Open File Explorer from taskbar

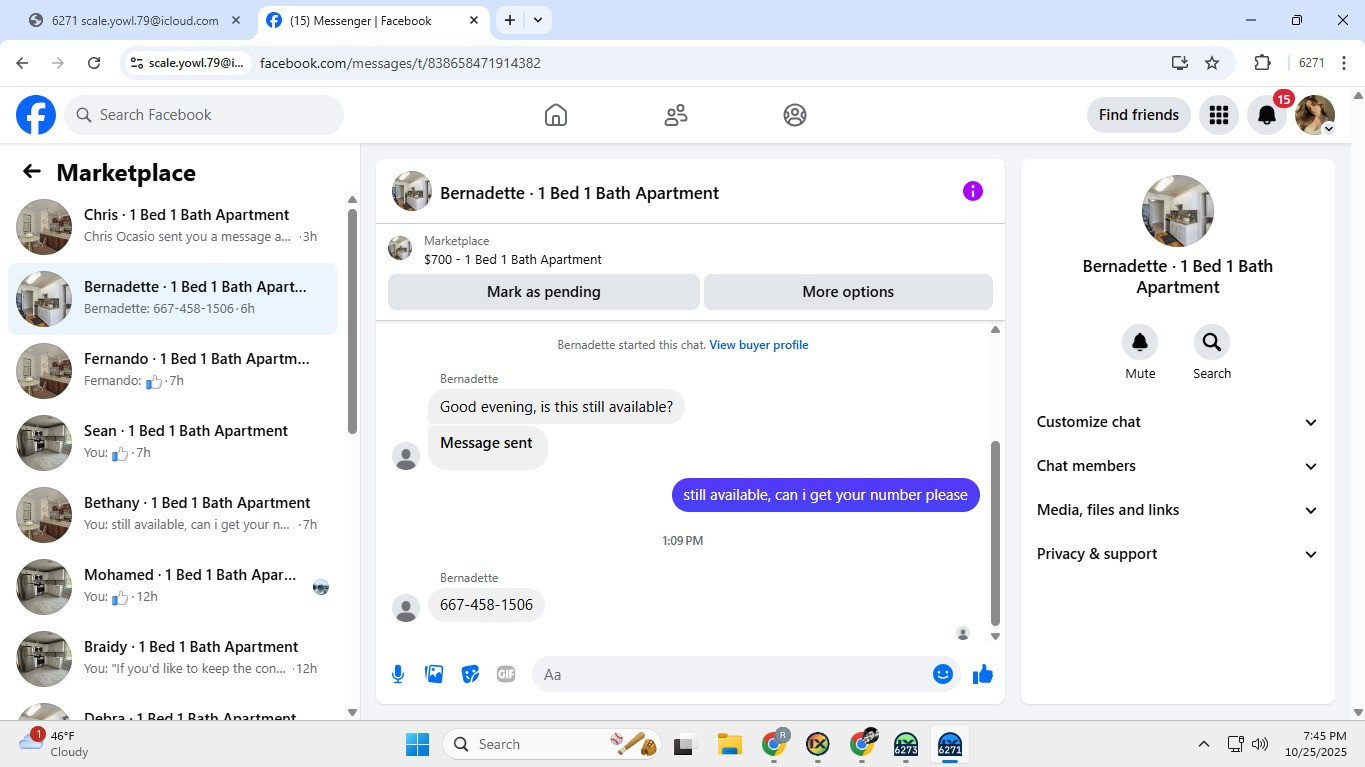click(729, 744)
